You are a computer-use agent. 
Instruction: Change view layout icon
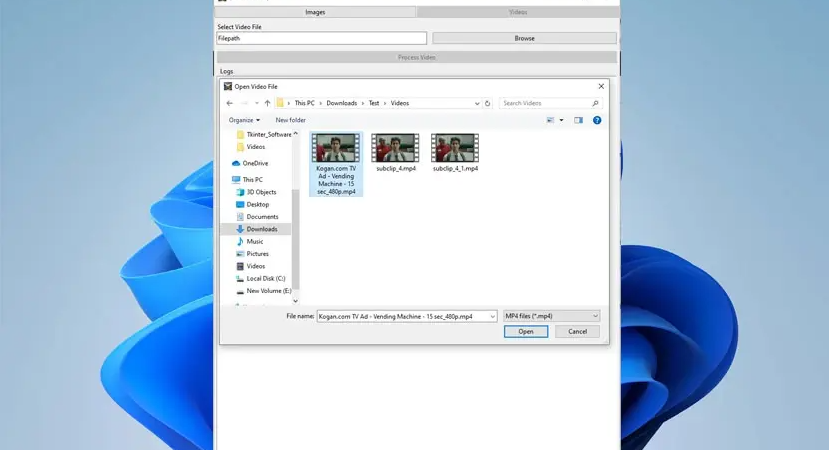[x=550, y=120]
